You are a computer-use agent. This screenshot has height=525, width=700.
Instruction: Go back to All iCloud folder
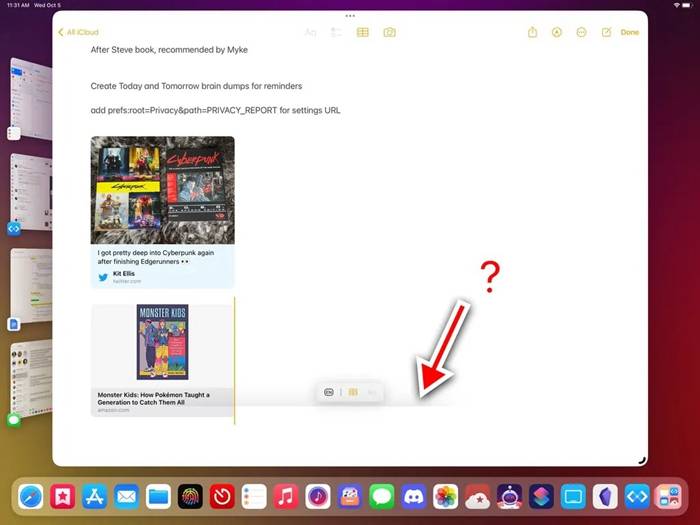pyautogui.click(x=78, y=32)
